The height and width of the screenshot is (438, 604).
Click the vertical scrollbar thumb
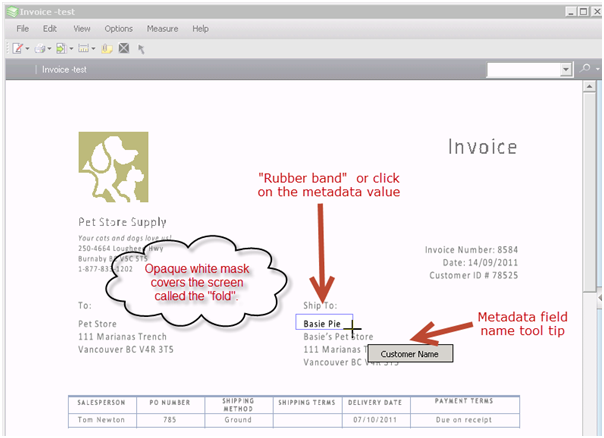(x=589, y=193)
